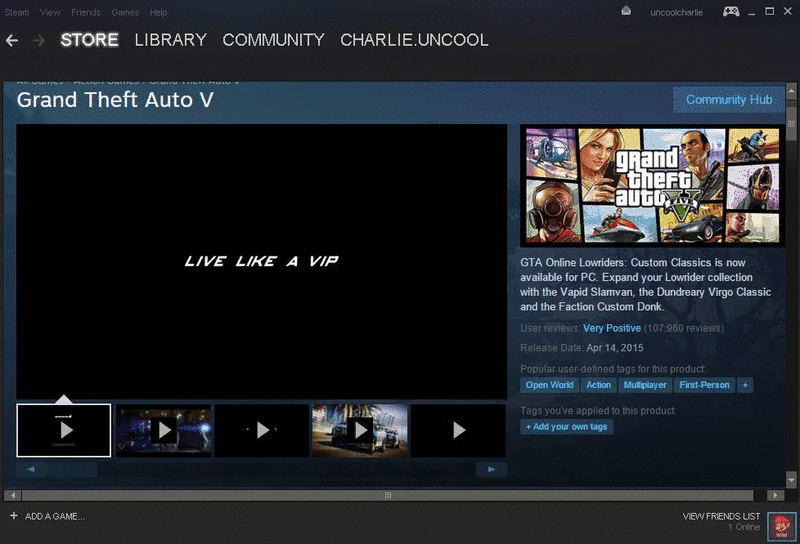Launch Big Picture mode controller icon
Screen dimensions: 800x544
pos(731,11)
